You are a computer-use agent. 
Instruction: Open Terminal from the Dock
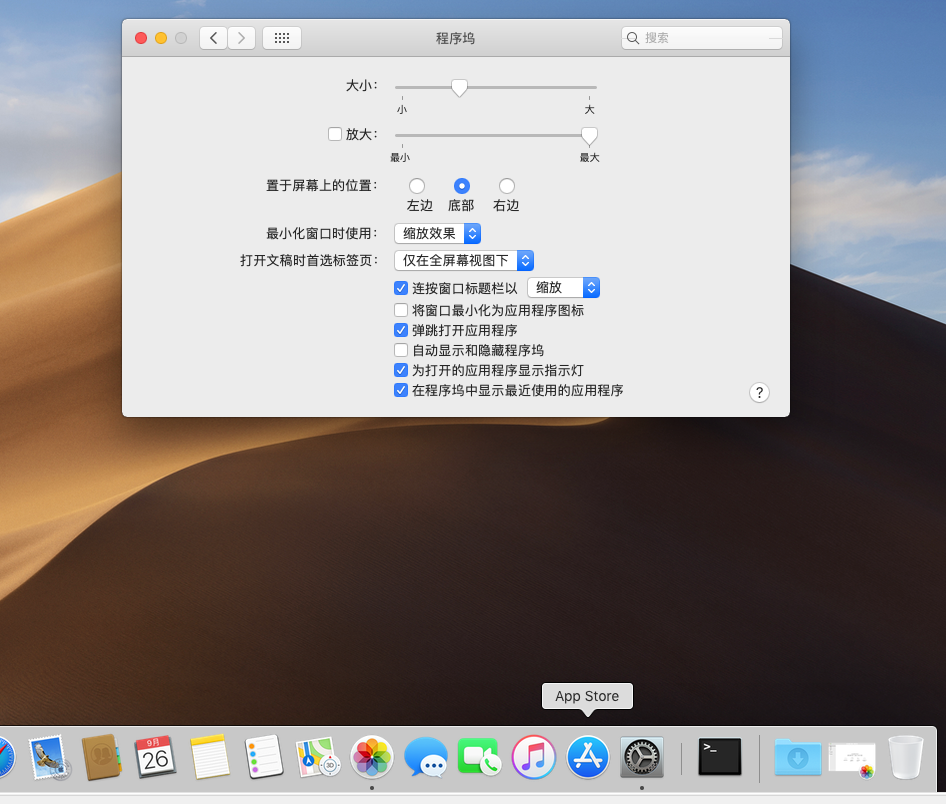click(719, 757)
